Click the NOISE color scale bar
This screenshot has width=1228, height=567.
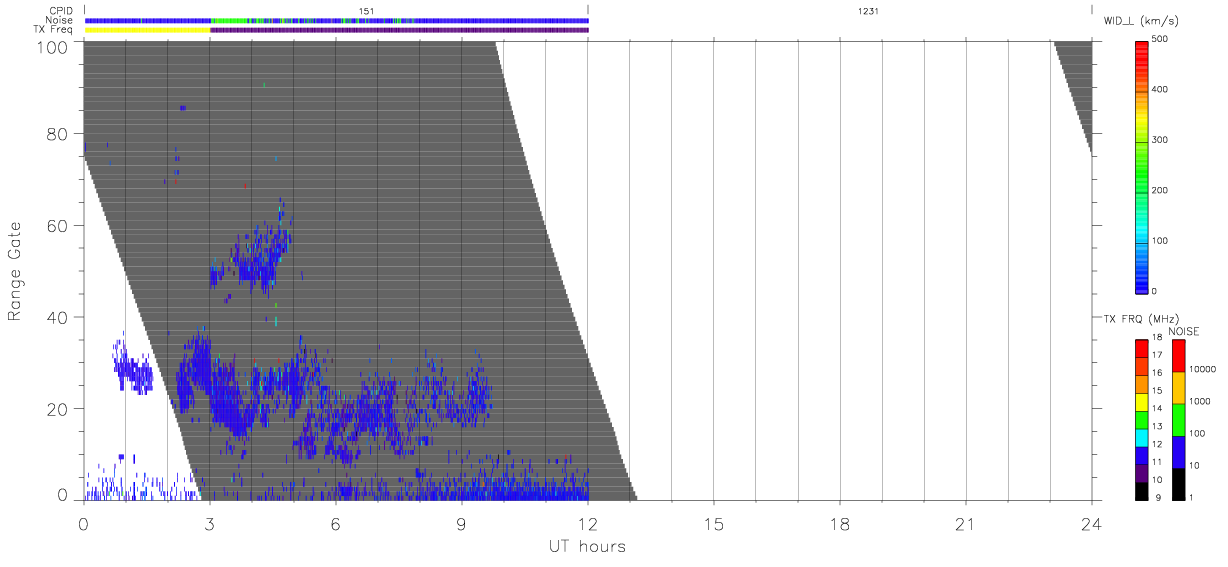point(1179,418)
